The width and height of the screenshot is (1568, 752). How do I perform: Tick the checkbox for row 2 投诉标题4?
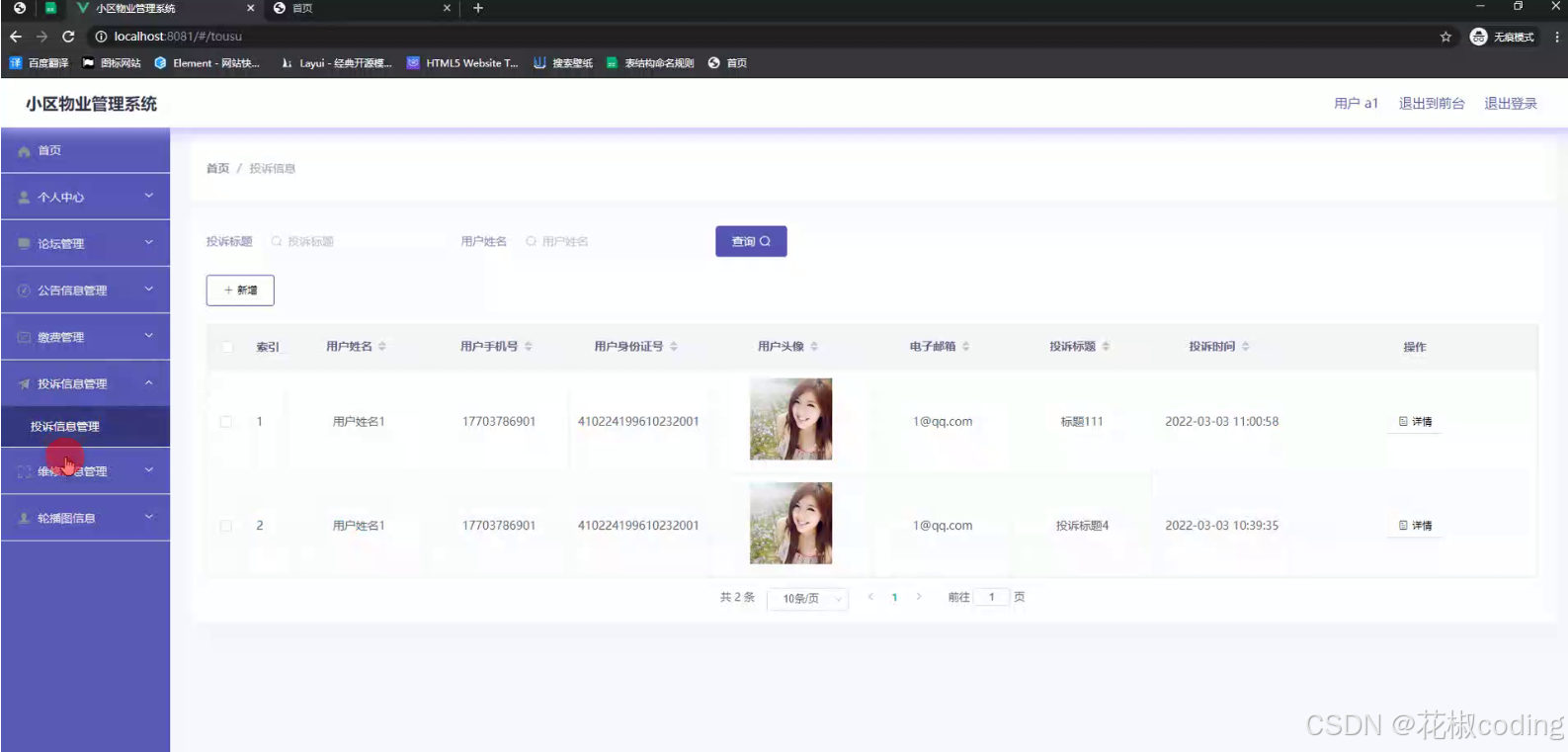[226, 526]
